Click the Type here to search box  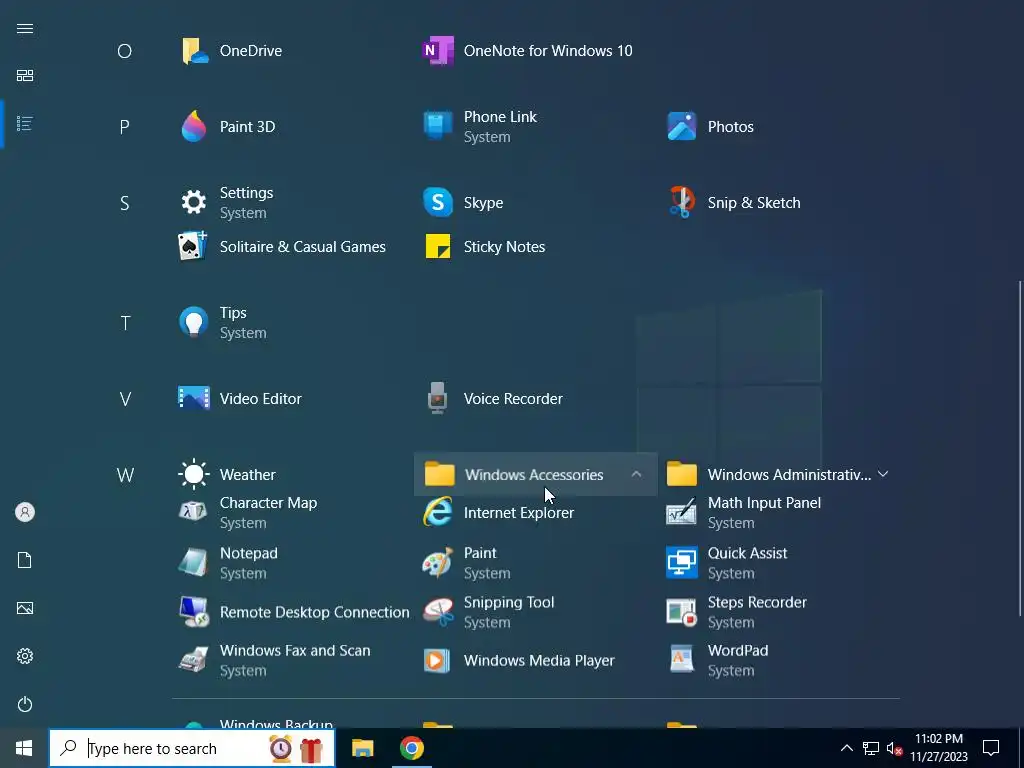[192, 748]
